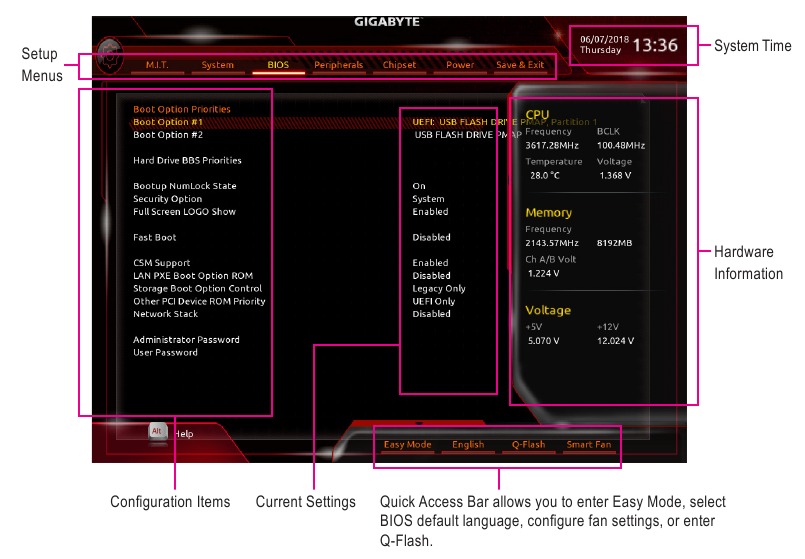Switch to the Peripherals tab

338,65
